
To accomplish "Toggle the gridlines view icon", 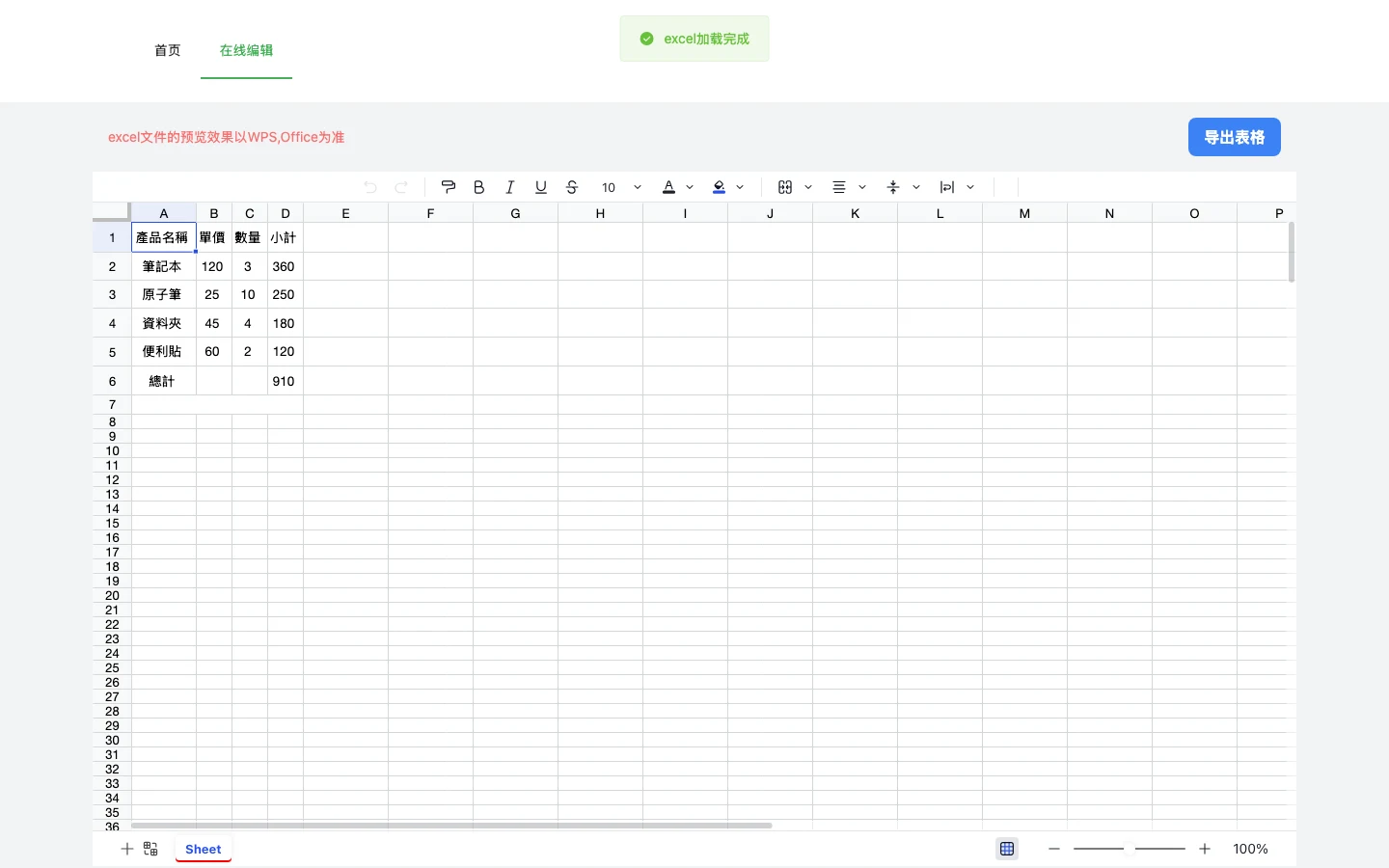I will pyautogui.click(x=1007, y=849).
